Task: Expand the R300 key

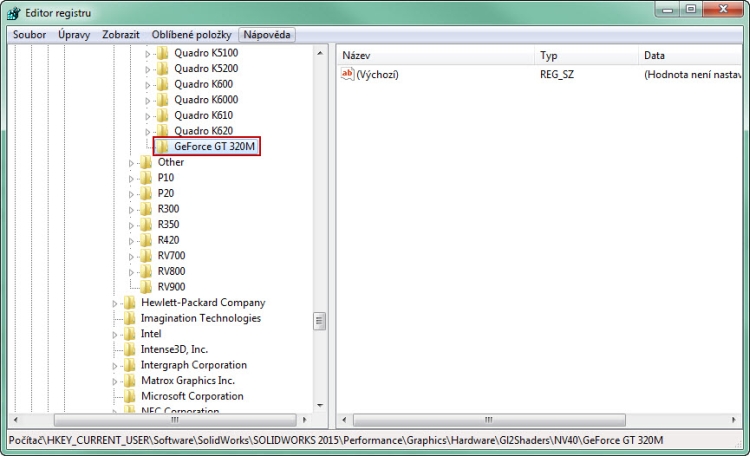Action: [x=131, y=210]
